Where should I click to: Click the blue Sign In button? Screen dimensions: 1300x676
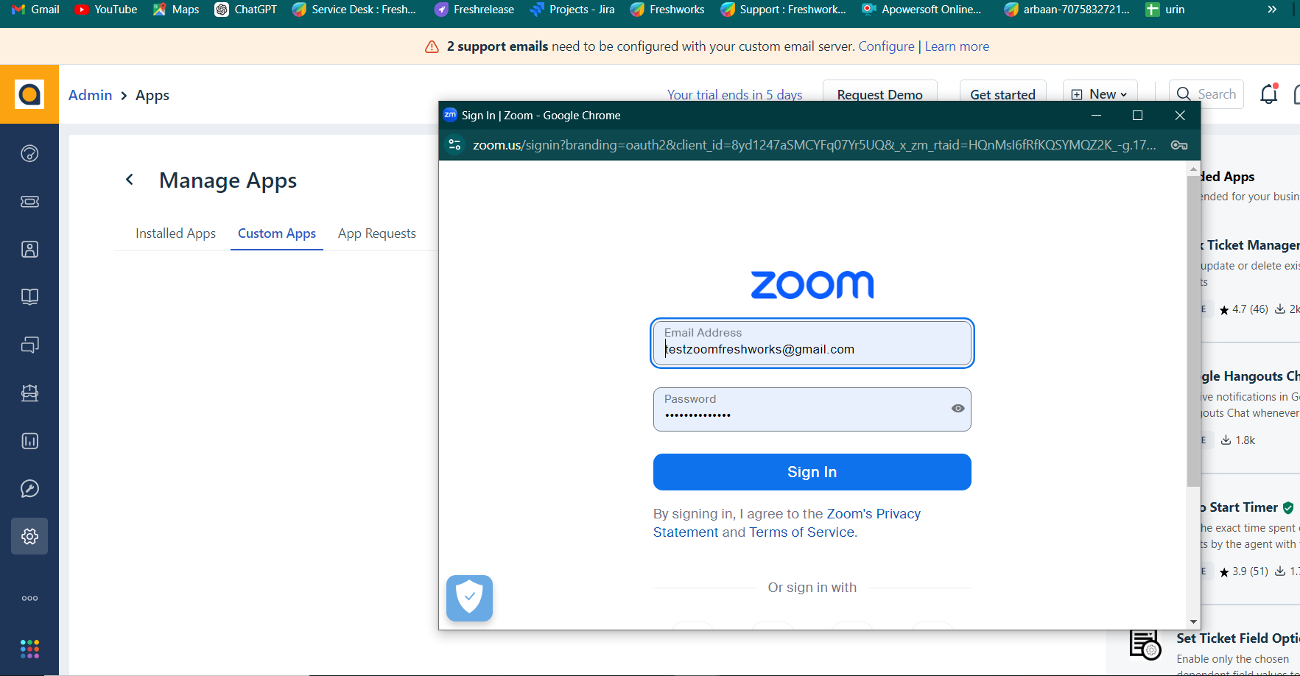click(812, 472)
